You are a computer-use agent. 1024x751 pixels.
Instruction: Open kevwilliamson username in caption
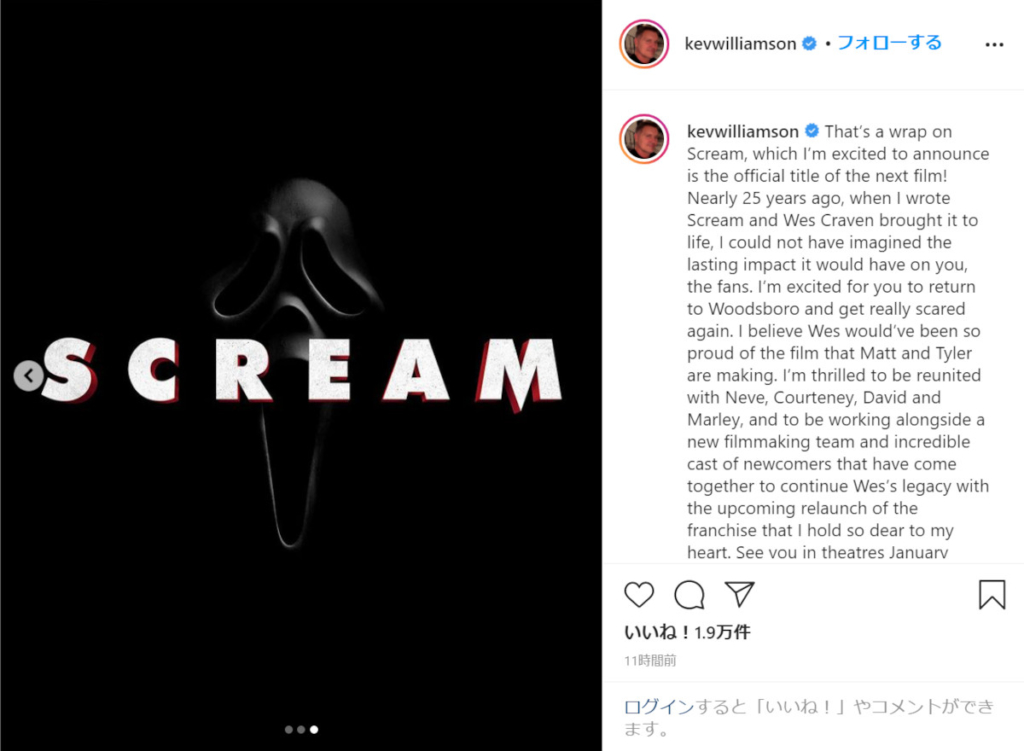click(743, 131)
